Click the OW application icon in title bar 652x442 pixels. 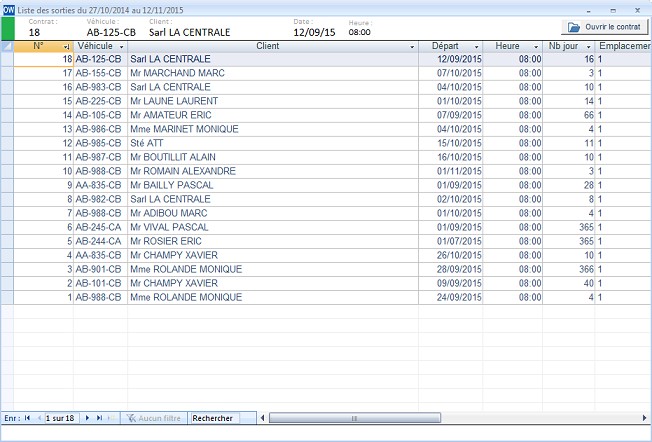tap(8, 10)
